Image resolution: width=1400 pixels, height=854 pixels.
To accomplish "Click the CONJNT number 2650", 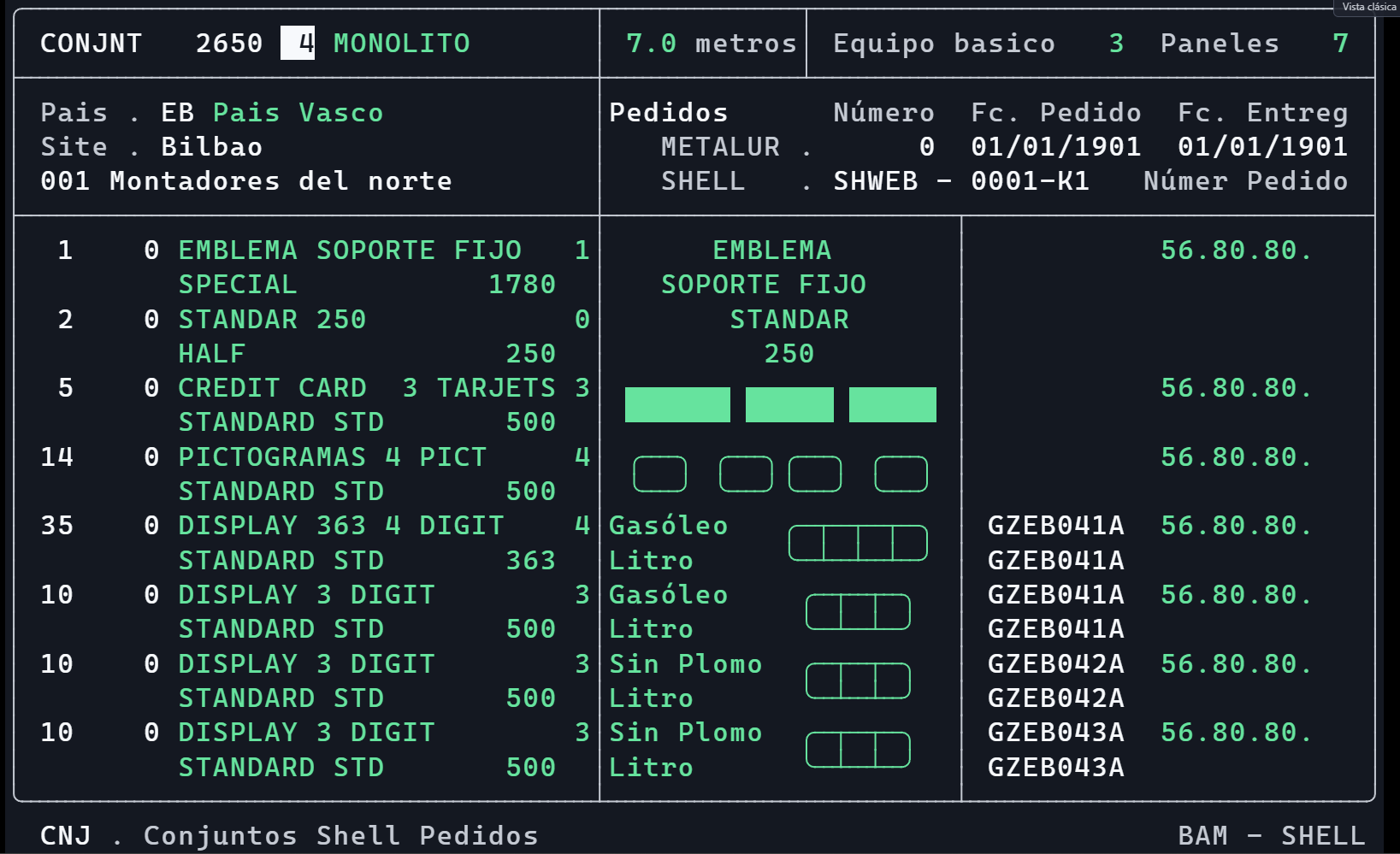I will pos(229,44).
